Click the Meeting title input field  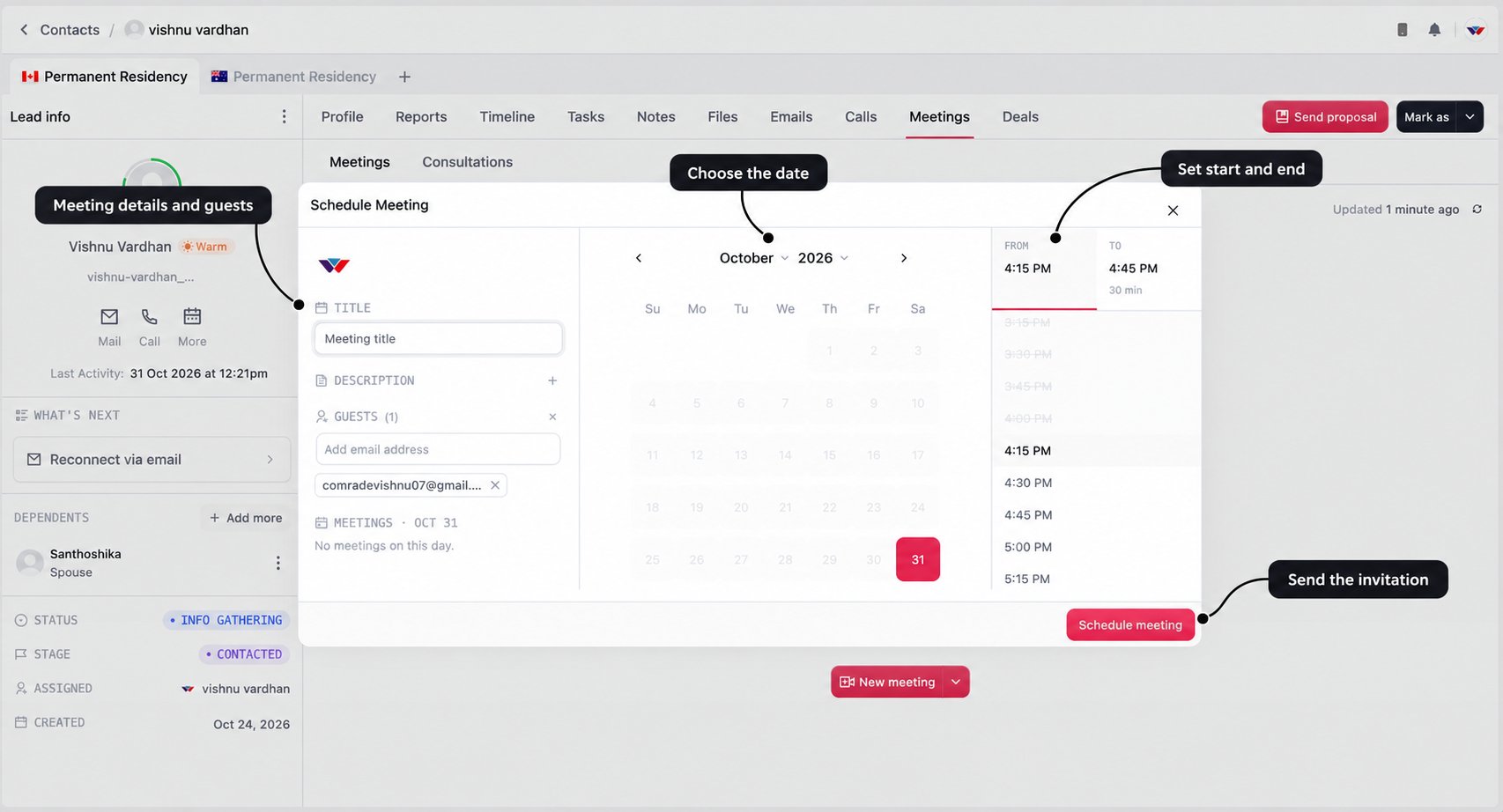pos(438,339)
